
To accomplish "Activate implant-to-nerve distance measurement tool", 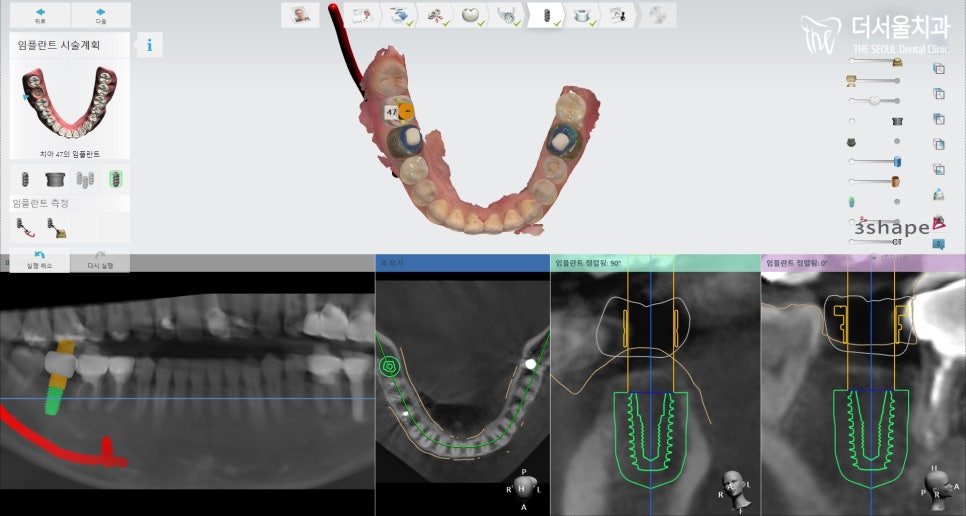I will tap(24, 228).
